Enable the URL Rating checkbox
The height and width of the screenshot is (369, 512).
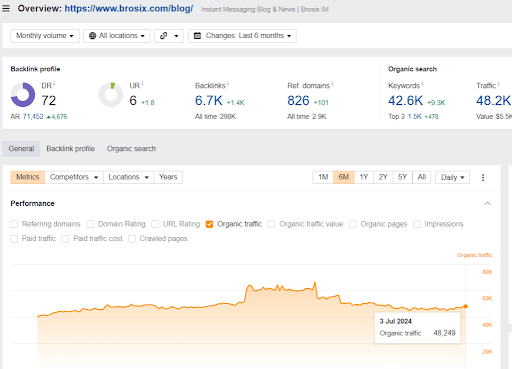[x=155, y=224]
